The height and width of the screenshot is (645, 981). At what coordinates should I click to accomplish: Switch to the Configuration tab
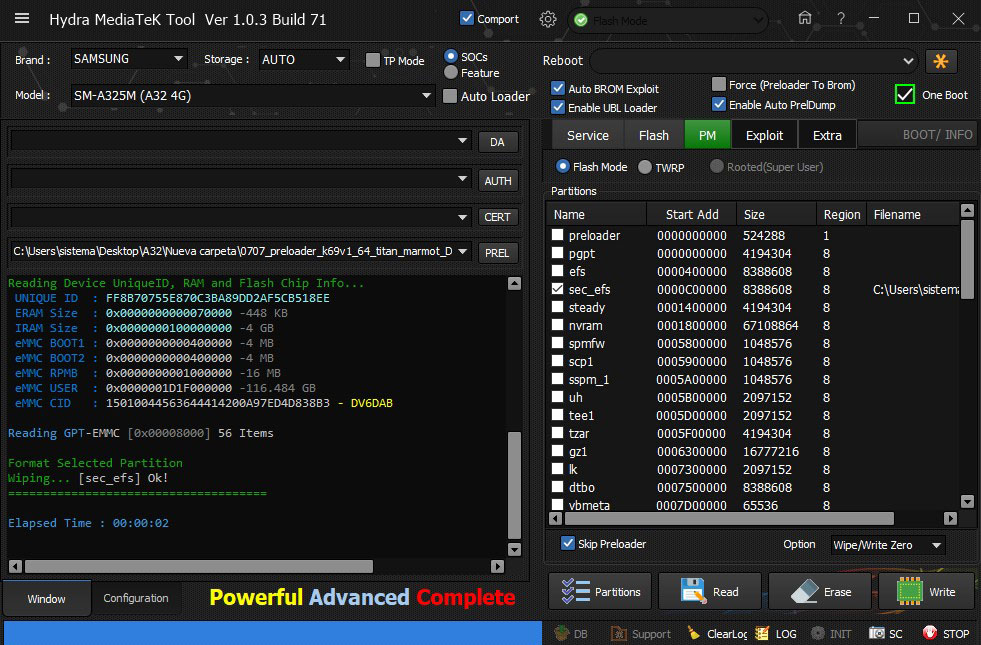pos(136,598)
